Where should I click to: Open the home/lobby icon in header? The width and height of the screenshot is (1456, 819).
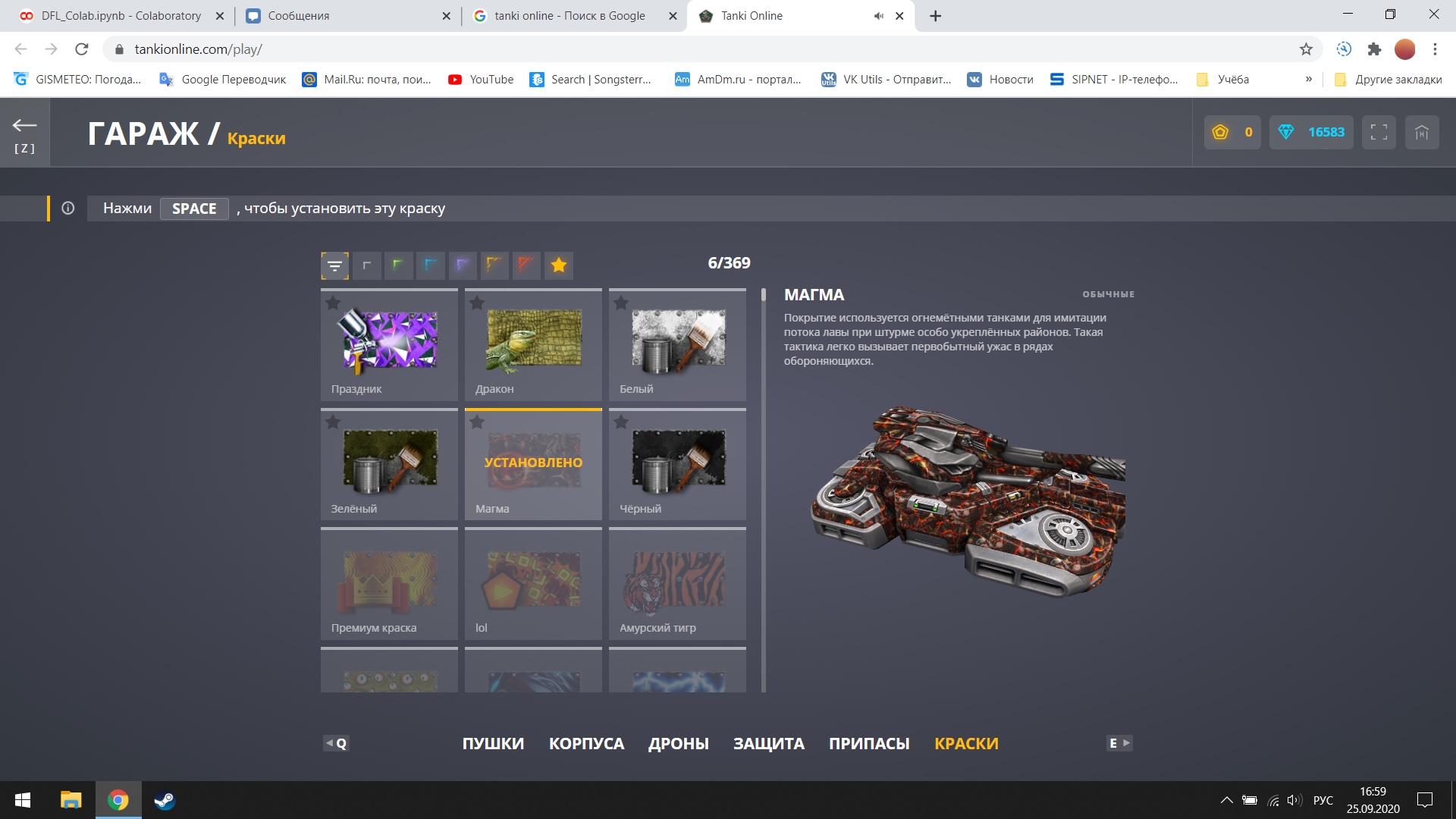tap(1422, 132)
